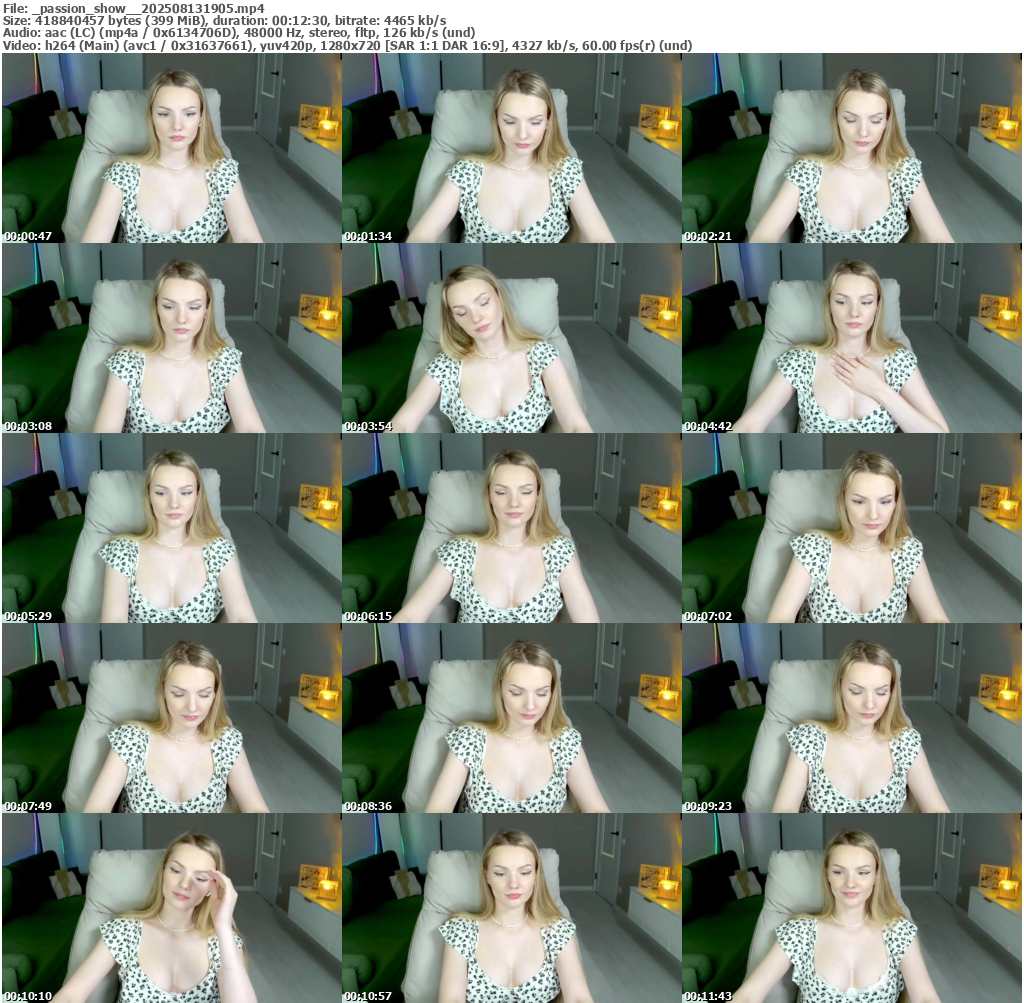Open the frame marked 00:09:23
The image size is (1024, 1003).
(x=851, y=718)
